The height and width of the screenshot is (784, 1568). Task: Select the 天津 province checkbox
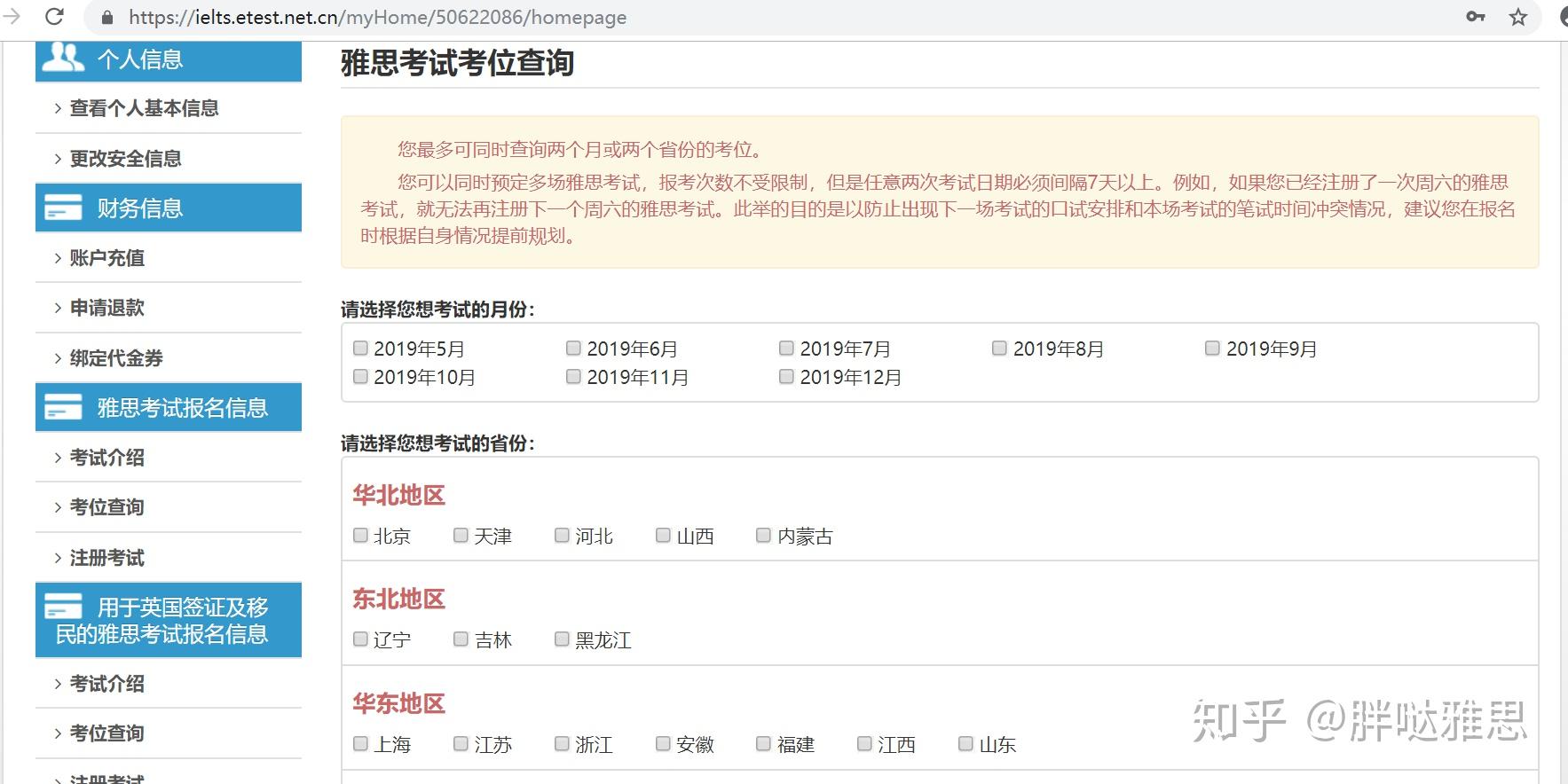point(461,535)
